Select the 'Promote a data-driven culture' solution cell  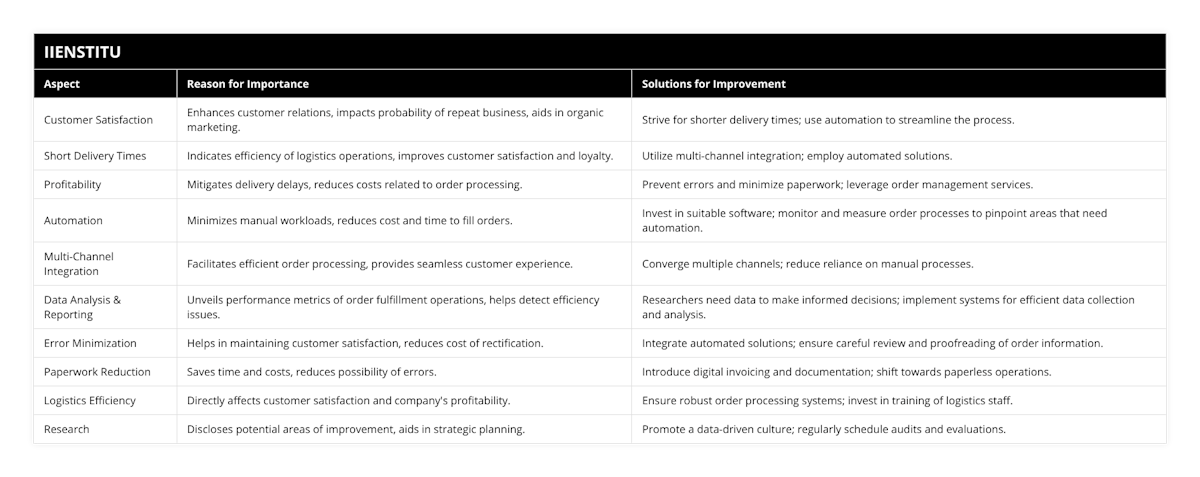point(824,429)
